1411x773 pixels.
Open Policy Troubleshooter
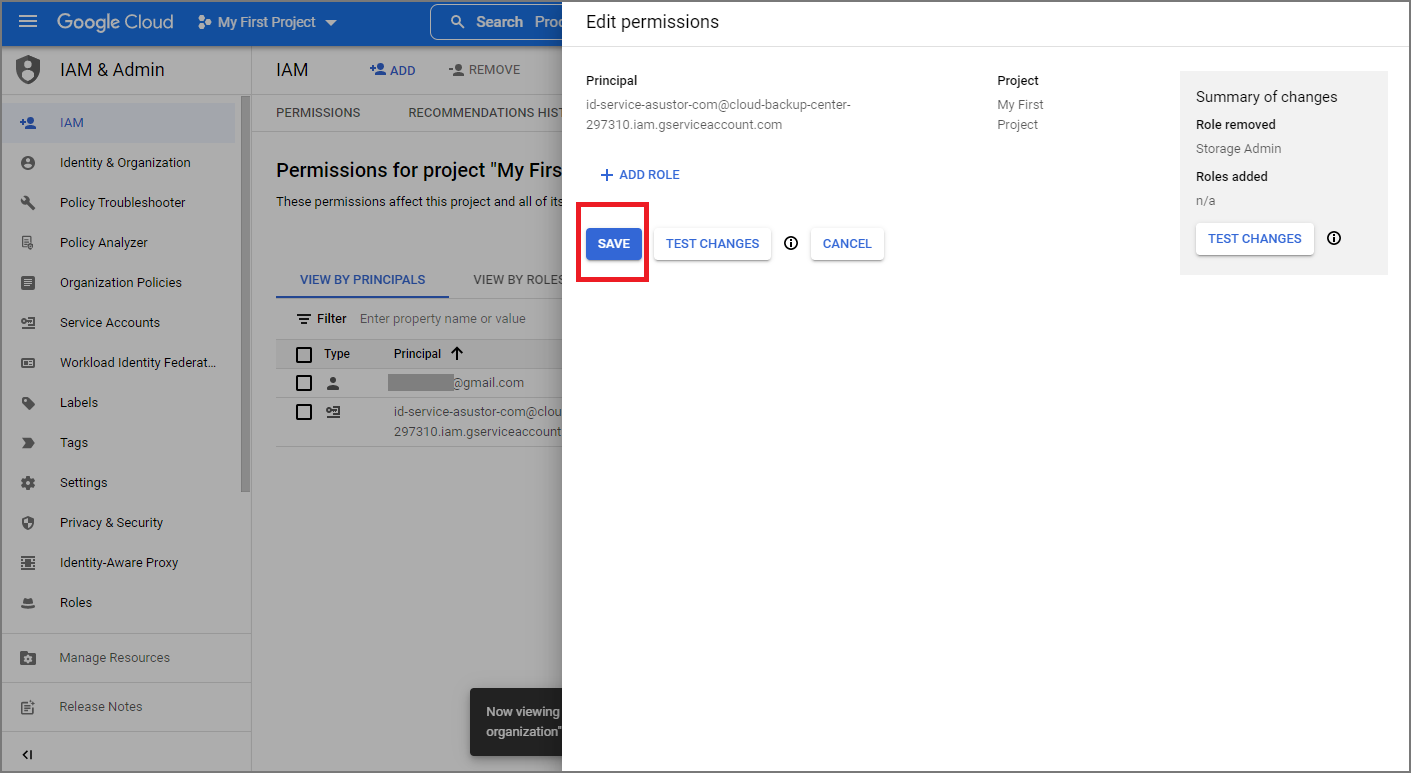(123, 203)
